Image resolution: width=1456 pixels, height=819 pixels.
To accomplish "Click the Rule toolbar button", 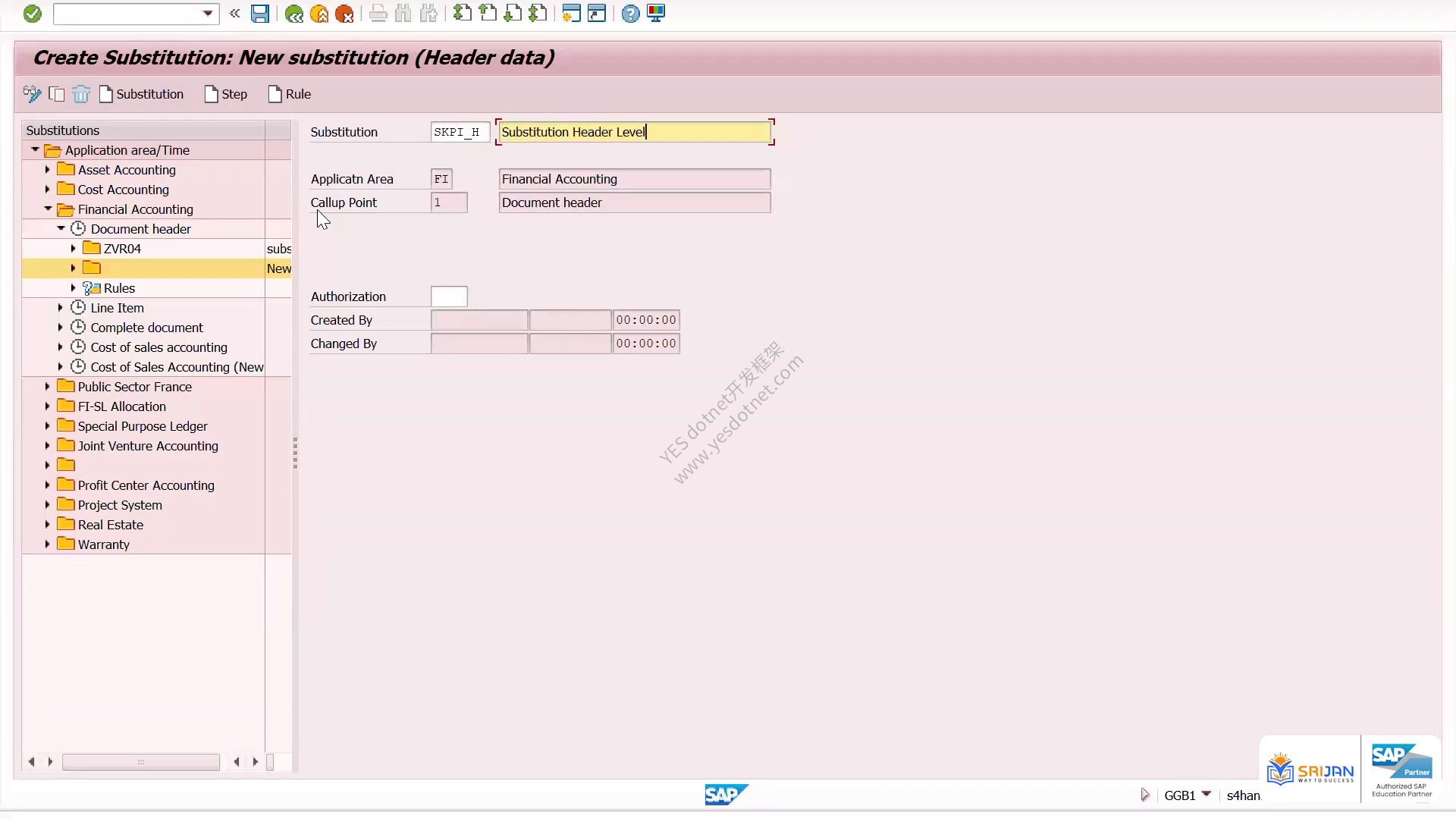I will (290, 94).
